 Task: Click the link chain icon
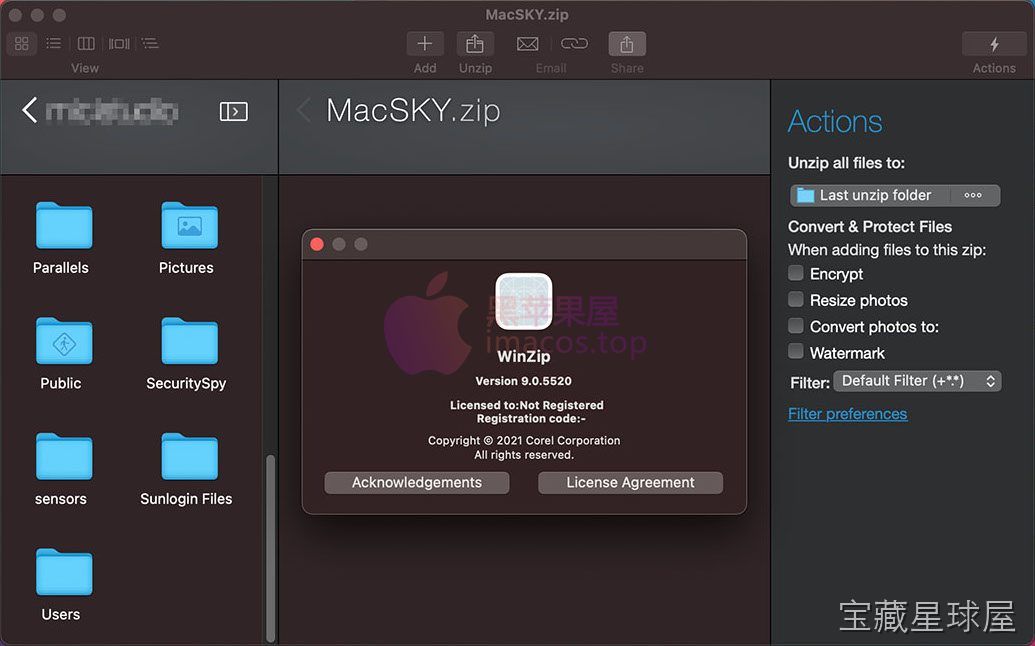click(574, 44)
